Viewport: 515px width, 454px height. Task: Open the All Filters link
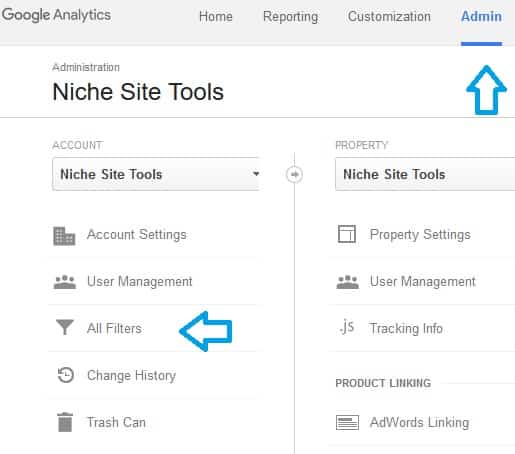point(114,328)
